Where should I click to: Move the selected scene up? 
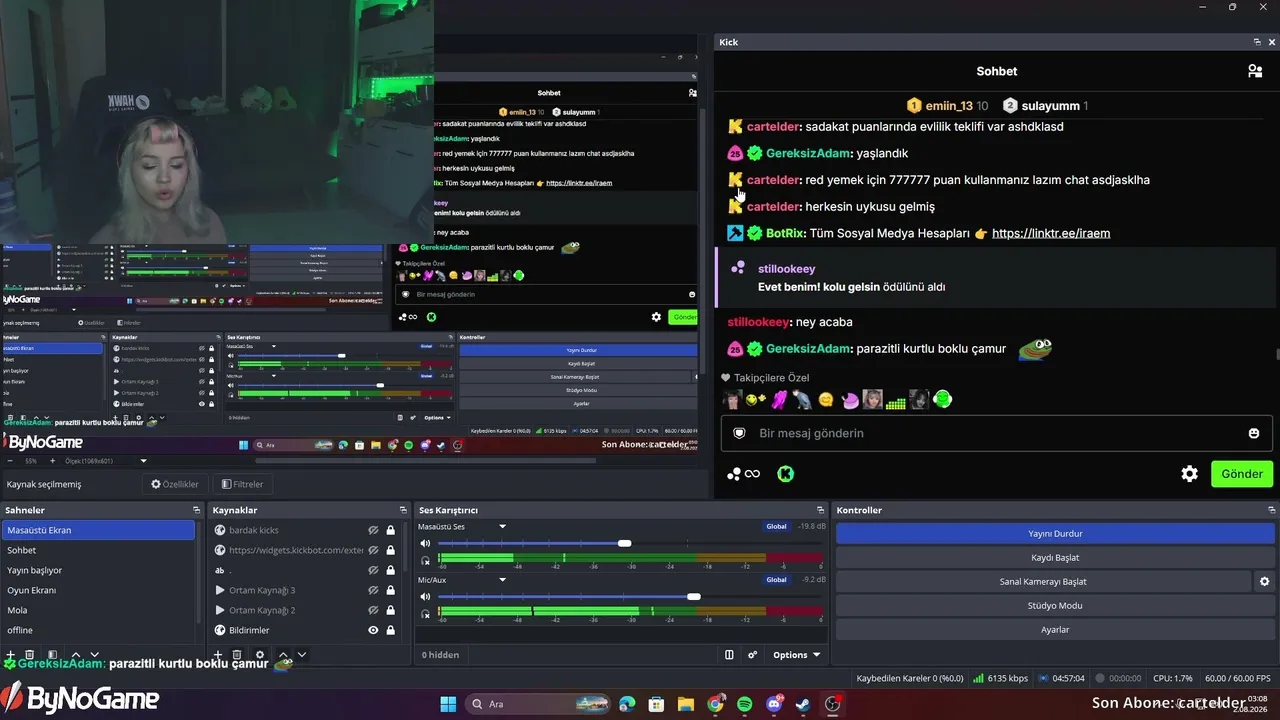(75, 655)
